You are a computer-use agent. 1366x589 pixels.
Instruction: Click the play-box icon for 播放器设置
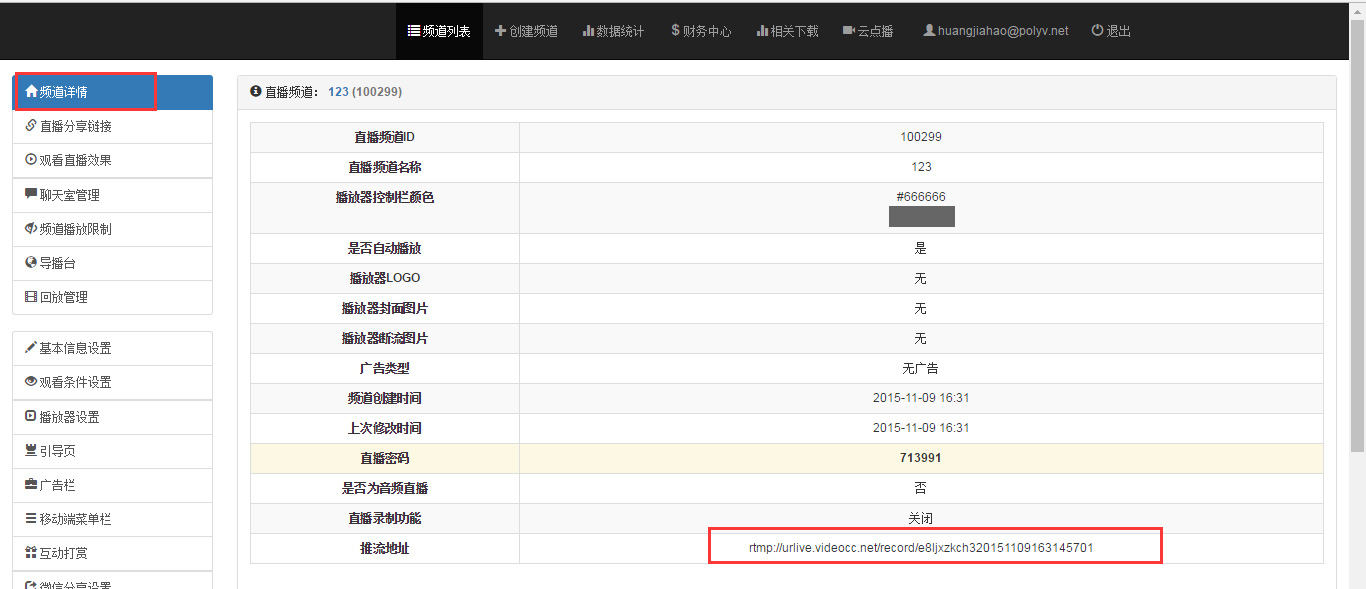pyautogui.click(x=31, y=417)
